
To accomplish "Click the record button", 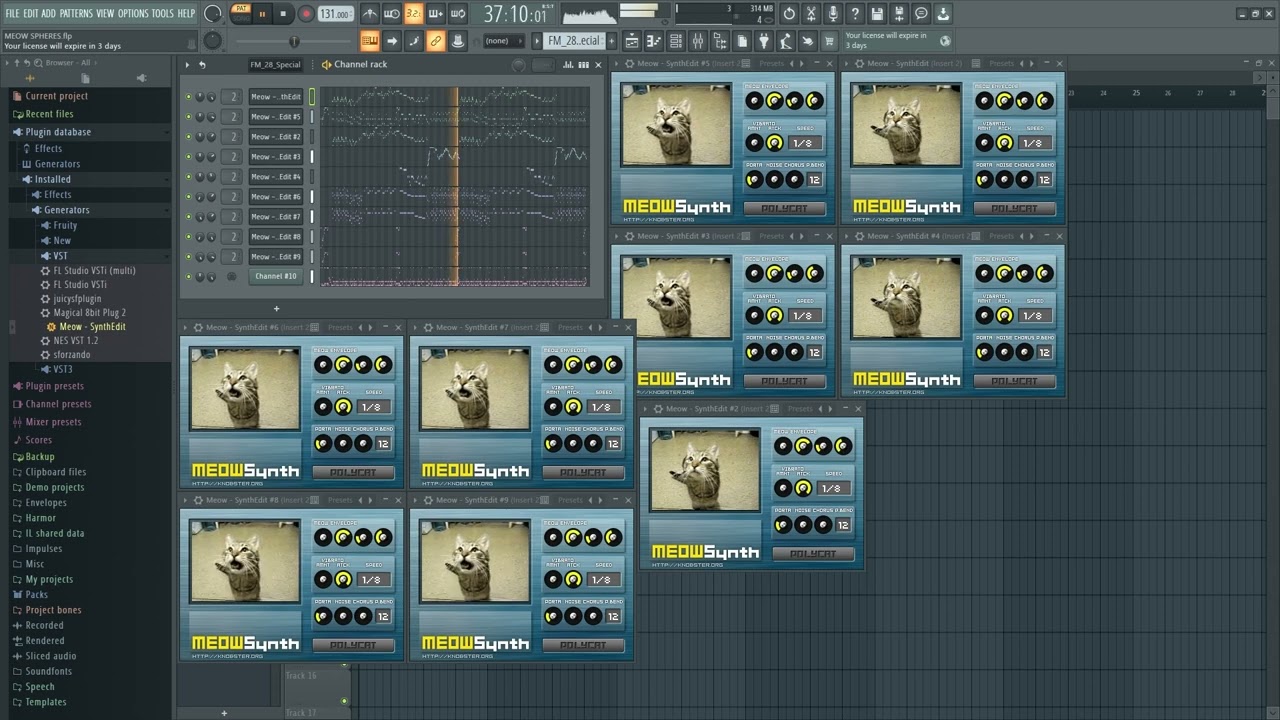I will point(306,14).
